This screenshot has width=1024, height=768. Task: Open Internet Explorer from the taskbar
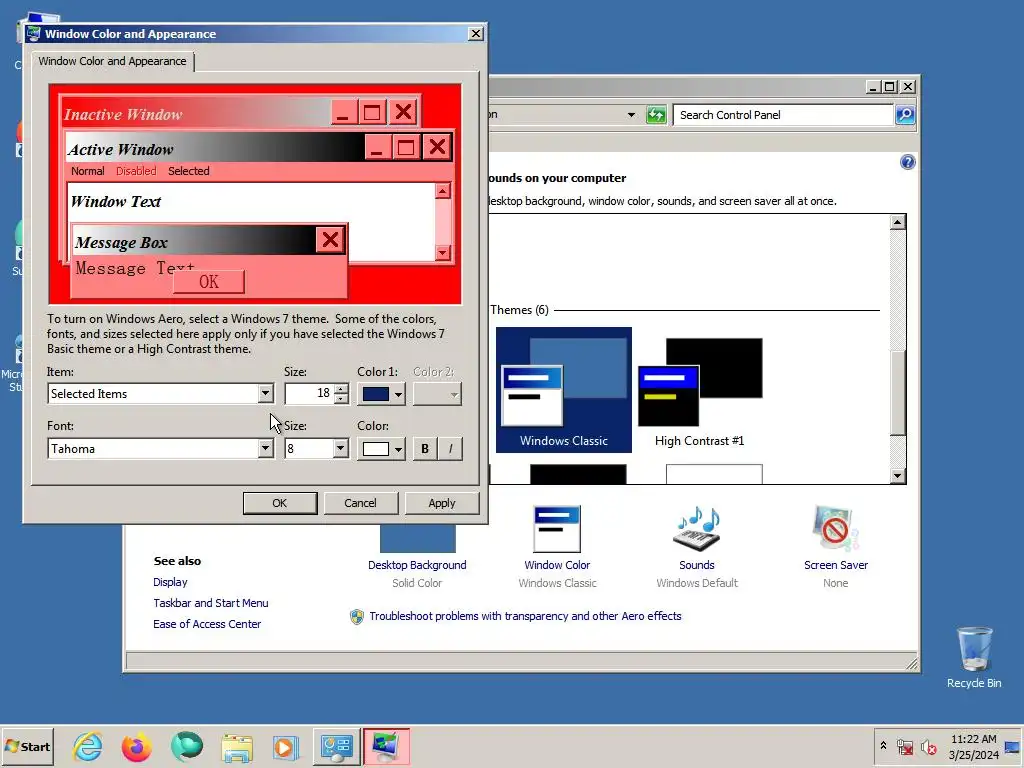point(88,746)
